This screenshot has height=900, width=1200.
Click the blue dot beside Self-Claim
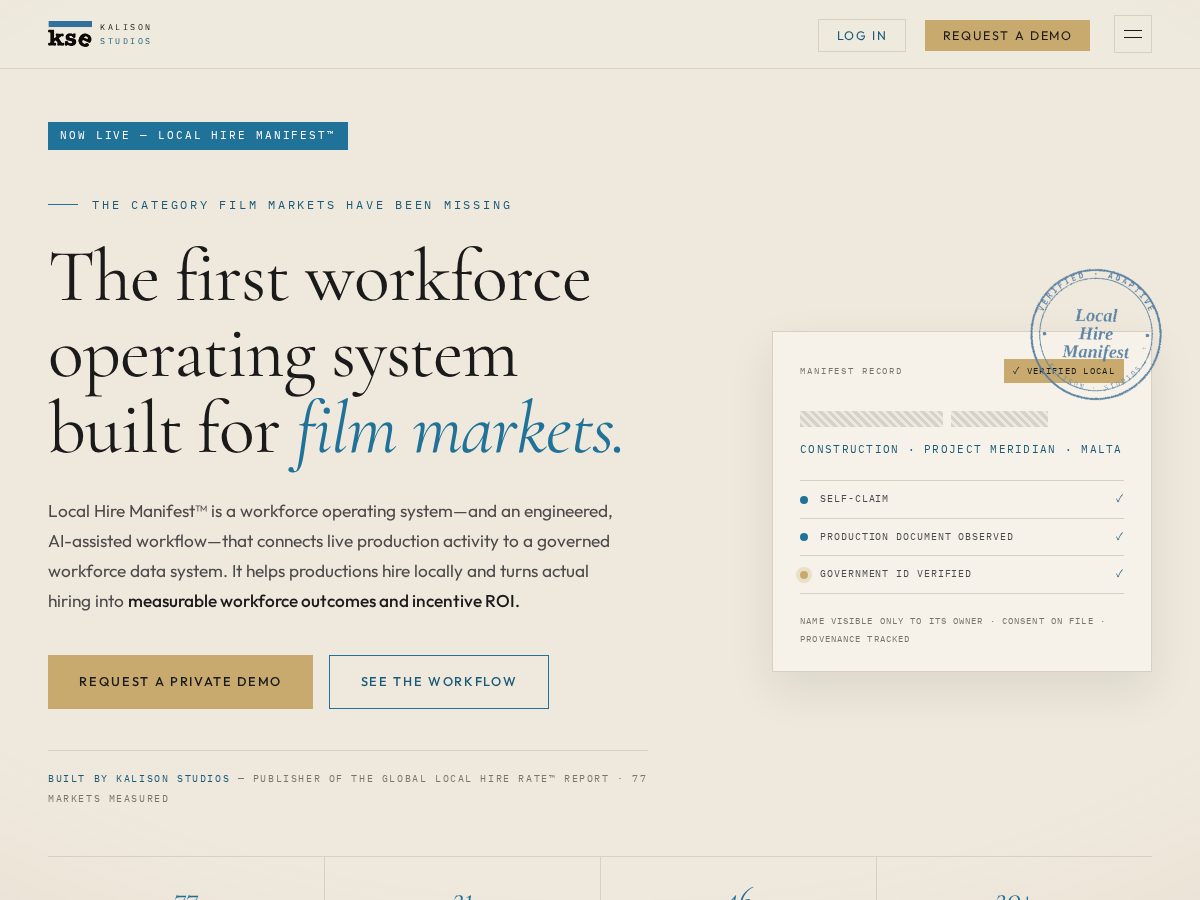pos(804,499)
